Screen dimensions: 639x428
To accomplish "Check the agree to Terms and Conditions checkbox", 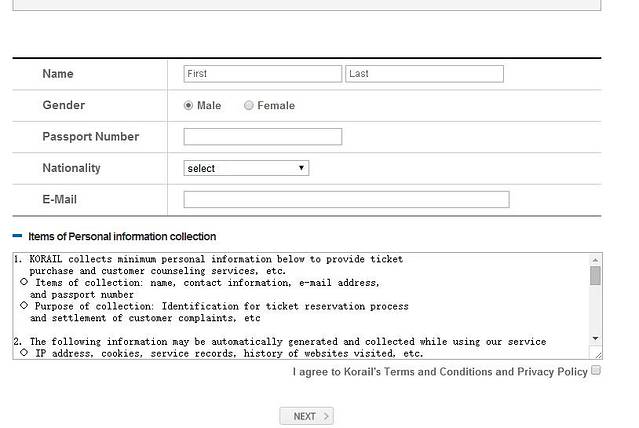I will point(596,371).
